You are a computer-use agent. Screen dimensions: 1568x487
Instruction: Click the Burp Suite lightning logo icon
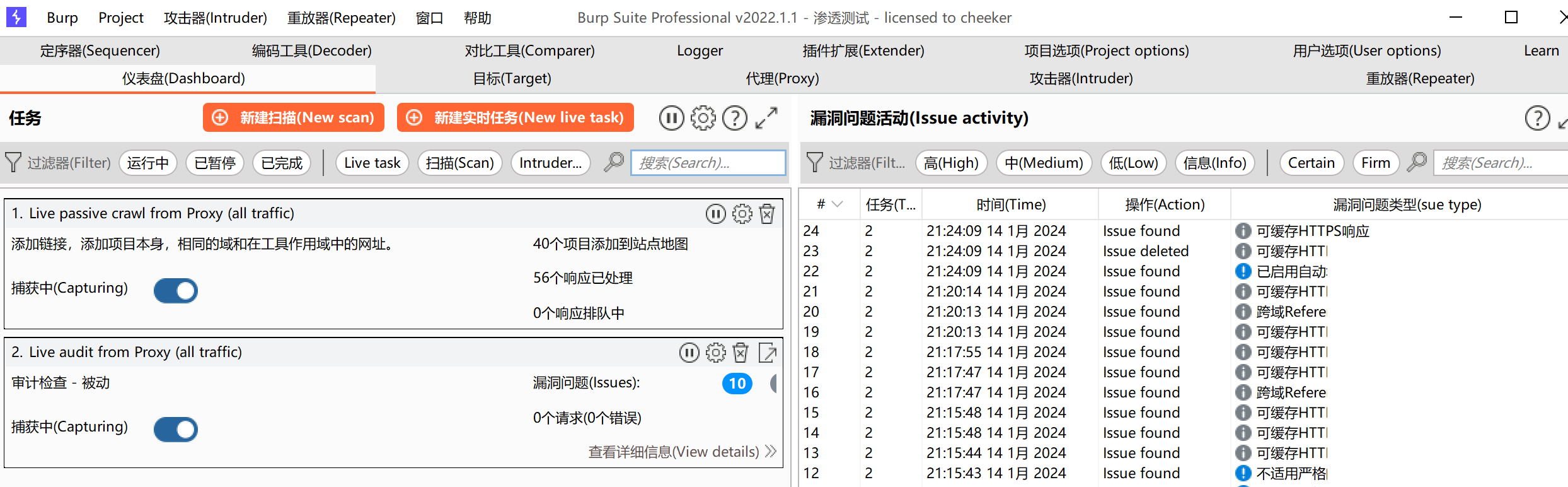(x=16, y=17)
